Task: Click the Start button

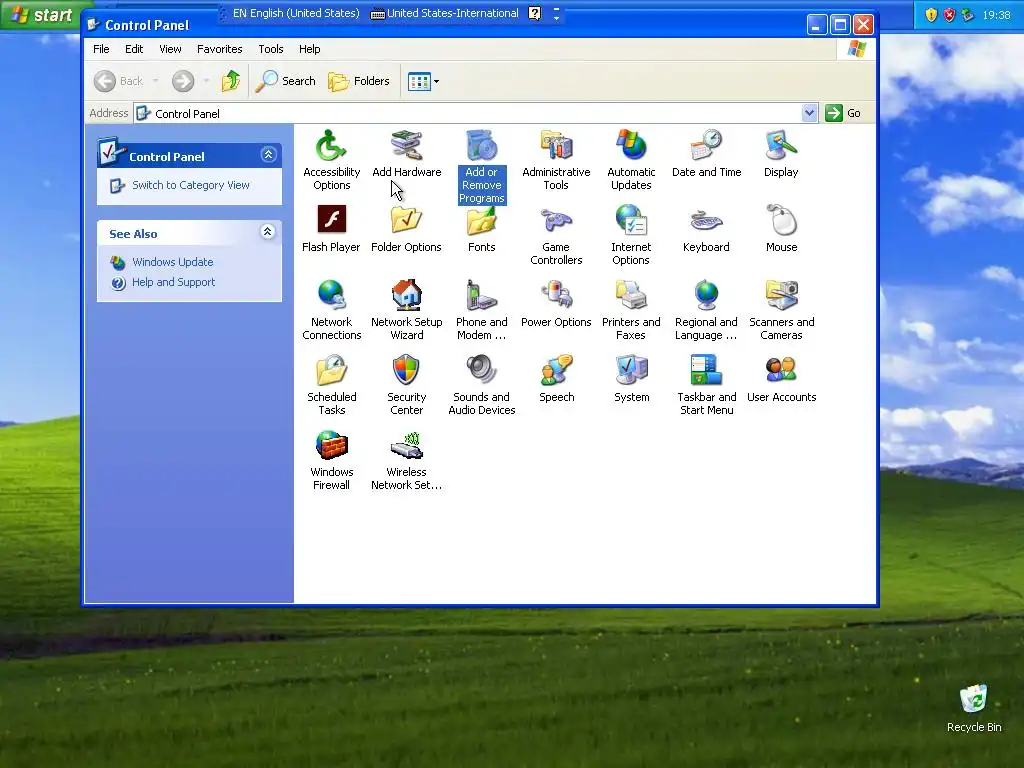Action: (x=42, y=14)
